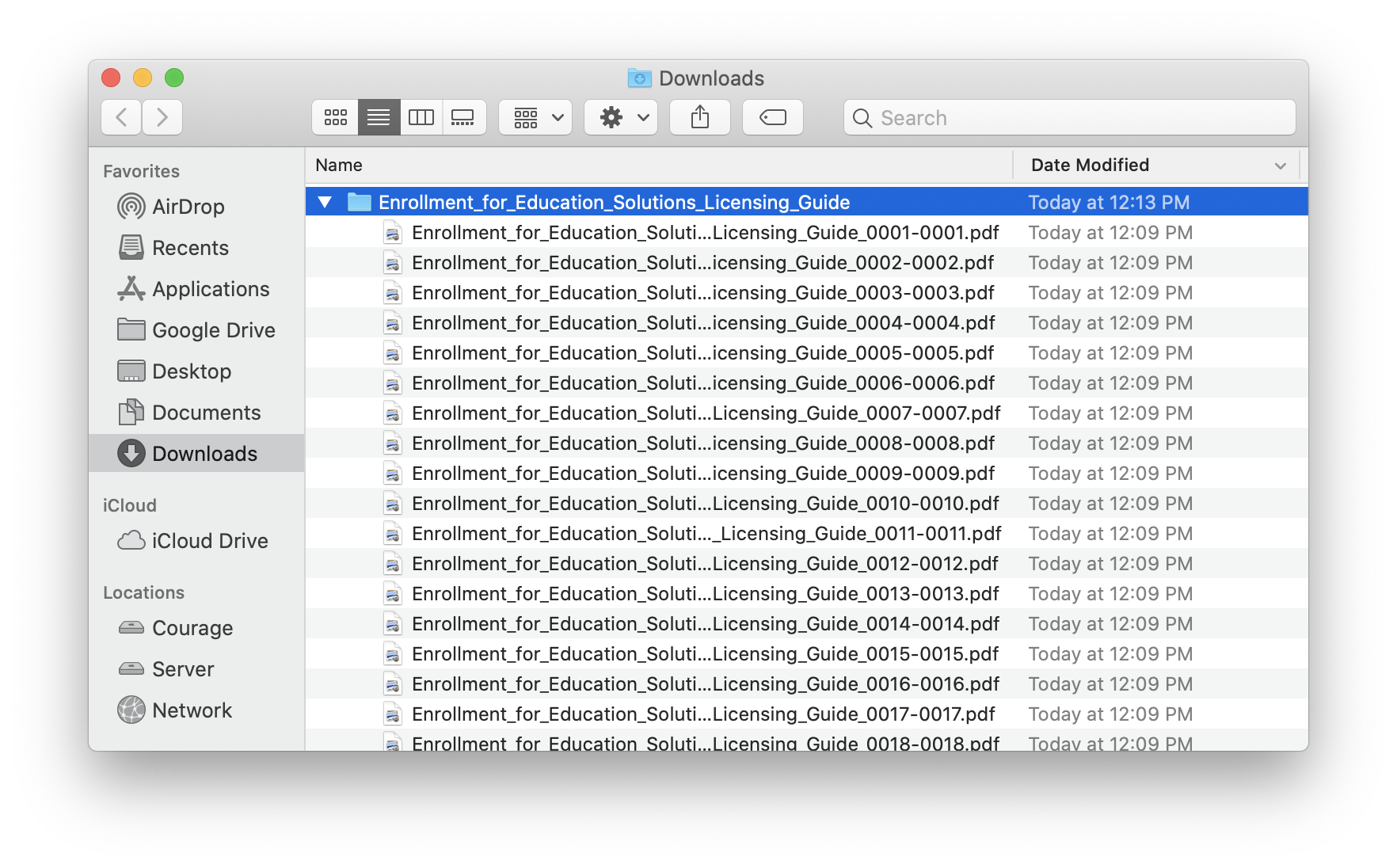Click the Favorites section header
1397x868 pixels.
(142, 171)
